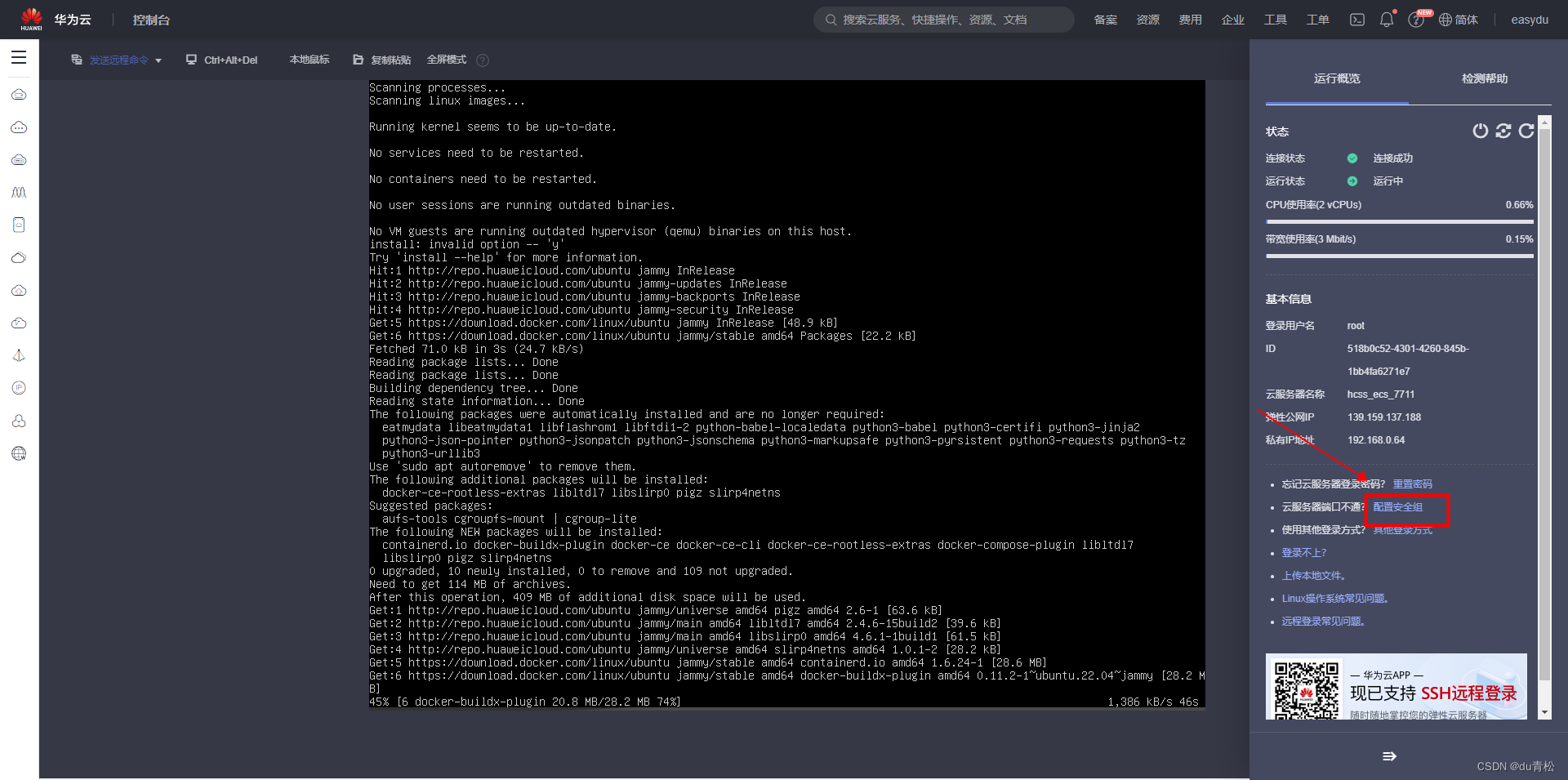Click the 配置安全组 security group link

[1398, 507]
